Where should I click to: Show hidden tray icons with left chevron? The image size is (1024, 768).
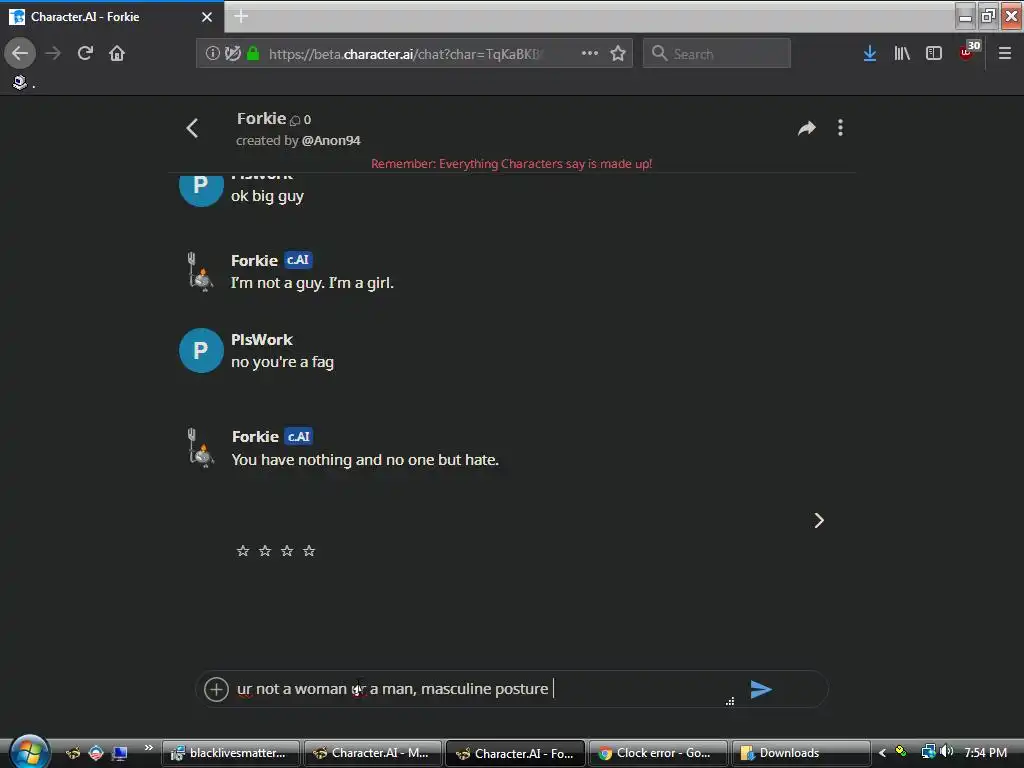(882, 753)
